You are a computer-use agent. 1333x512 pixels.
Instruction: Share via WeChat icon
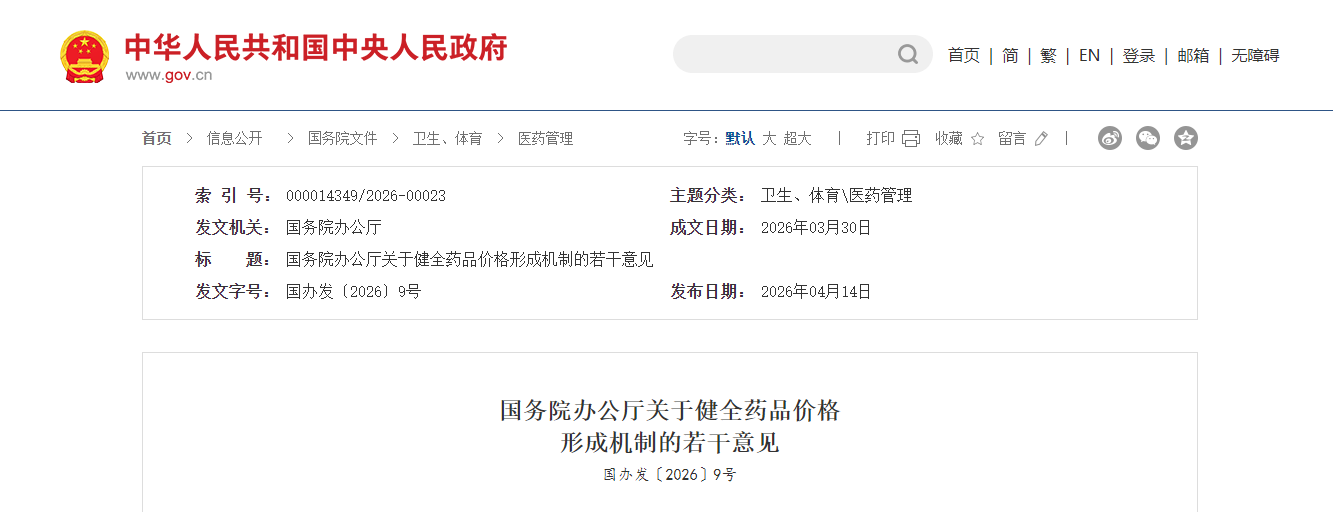click(1148, 138)
